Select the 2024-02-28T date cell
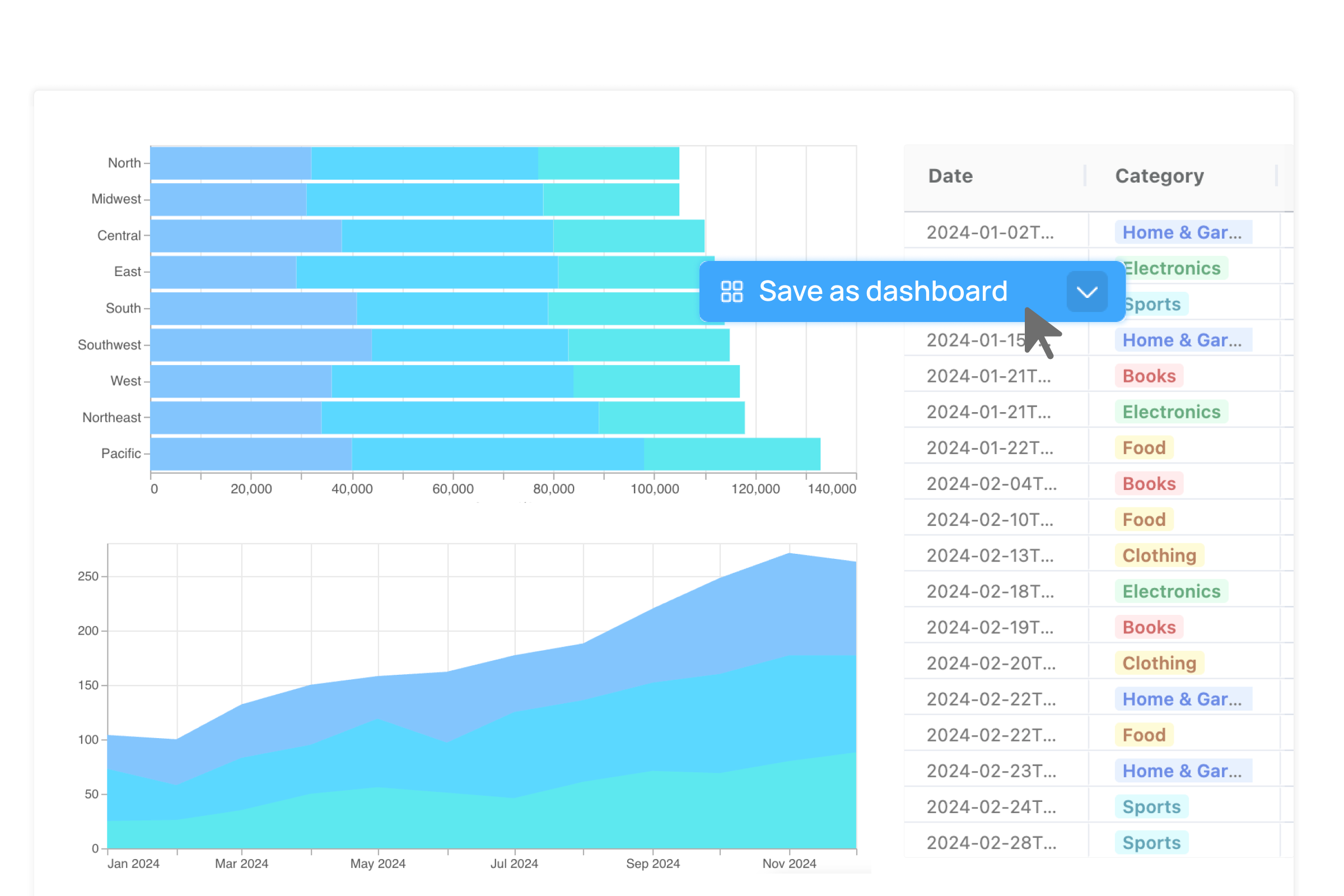1344x896 pixels. click(x=991, y=843)
